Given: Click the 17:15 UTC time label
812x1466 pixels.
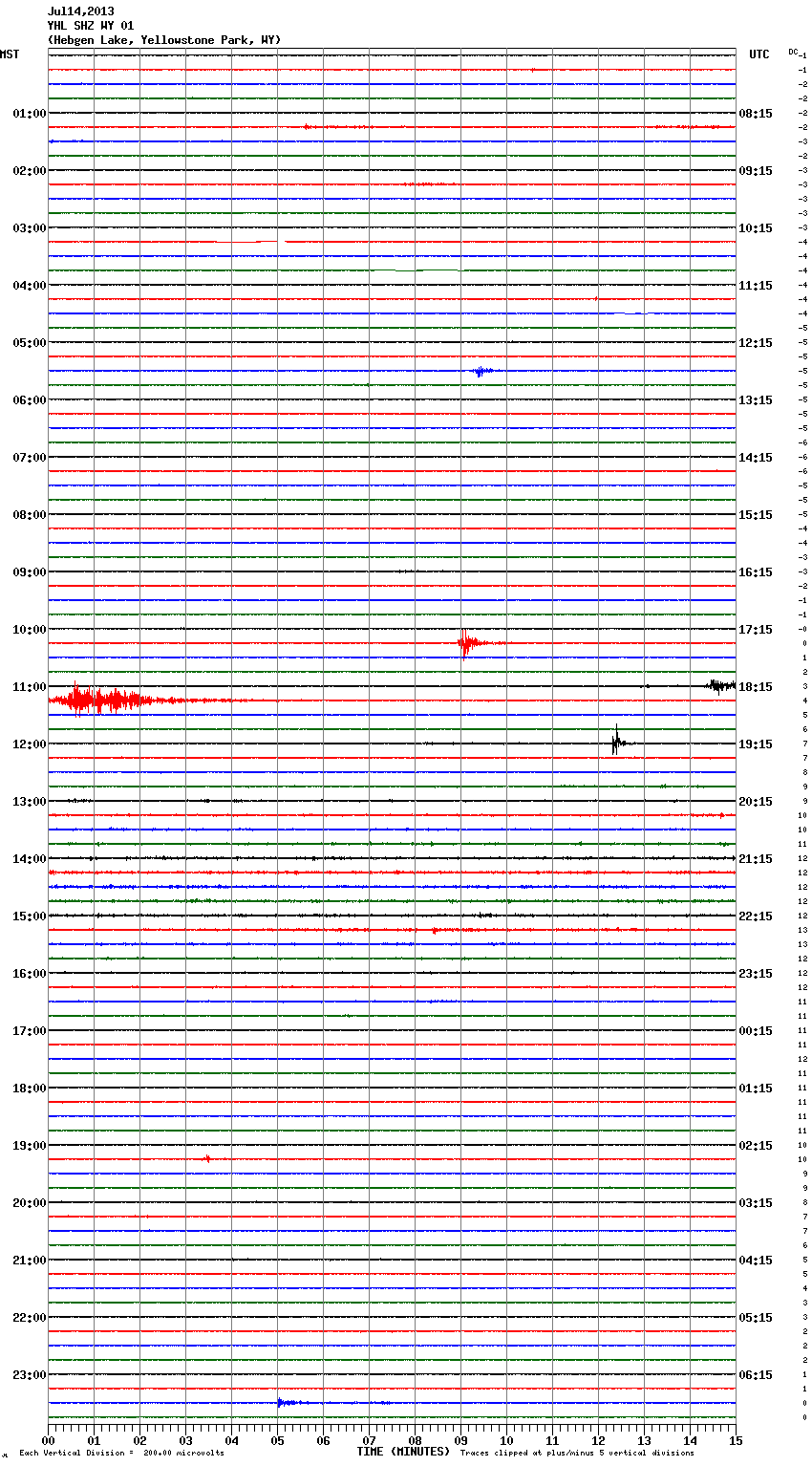Looking at the screenshot, I should [x=756, y=630].
